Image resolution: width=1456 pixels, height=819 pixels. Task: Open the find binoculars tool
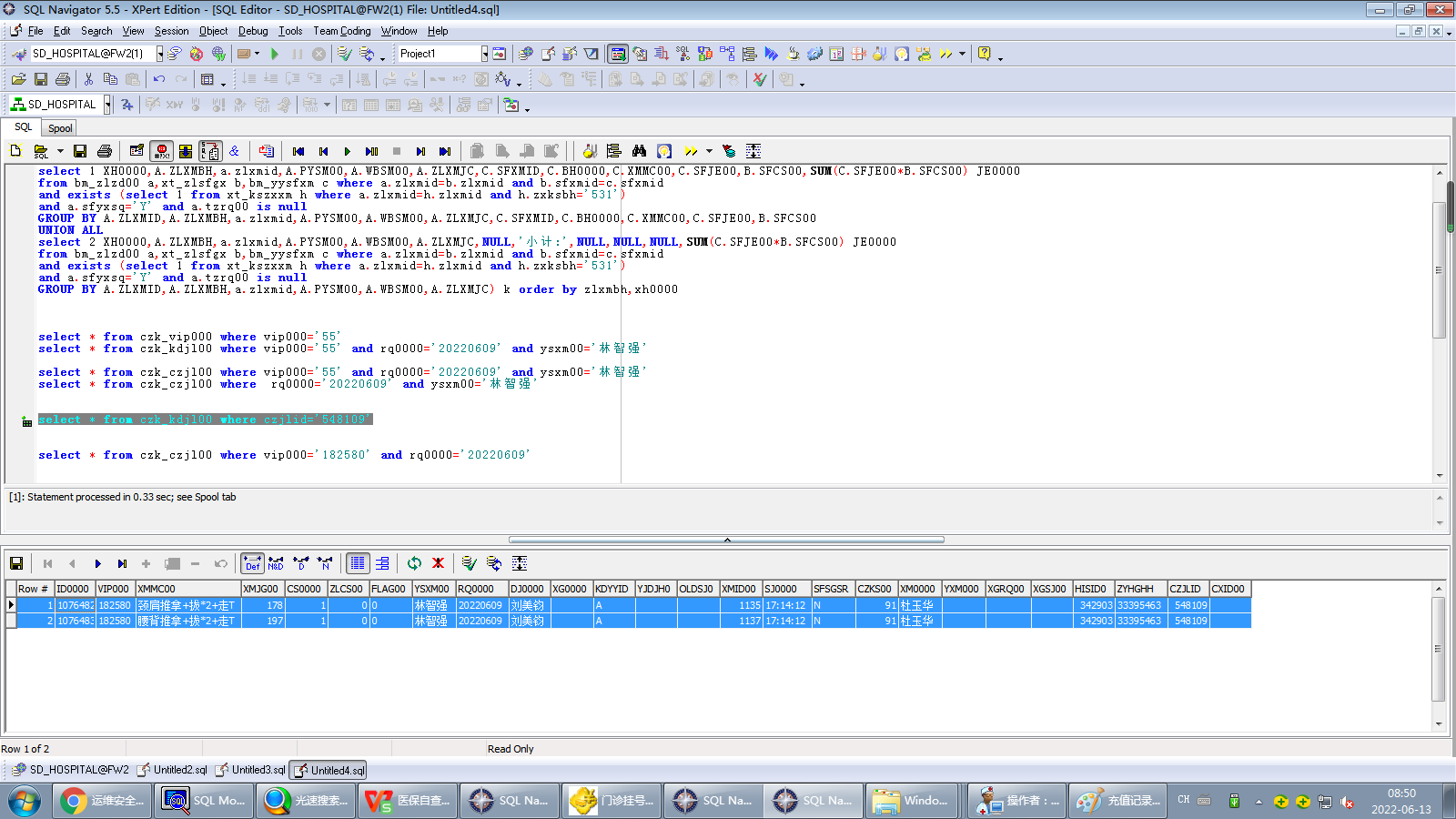(639, 151)
